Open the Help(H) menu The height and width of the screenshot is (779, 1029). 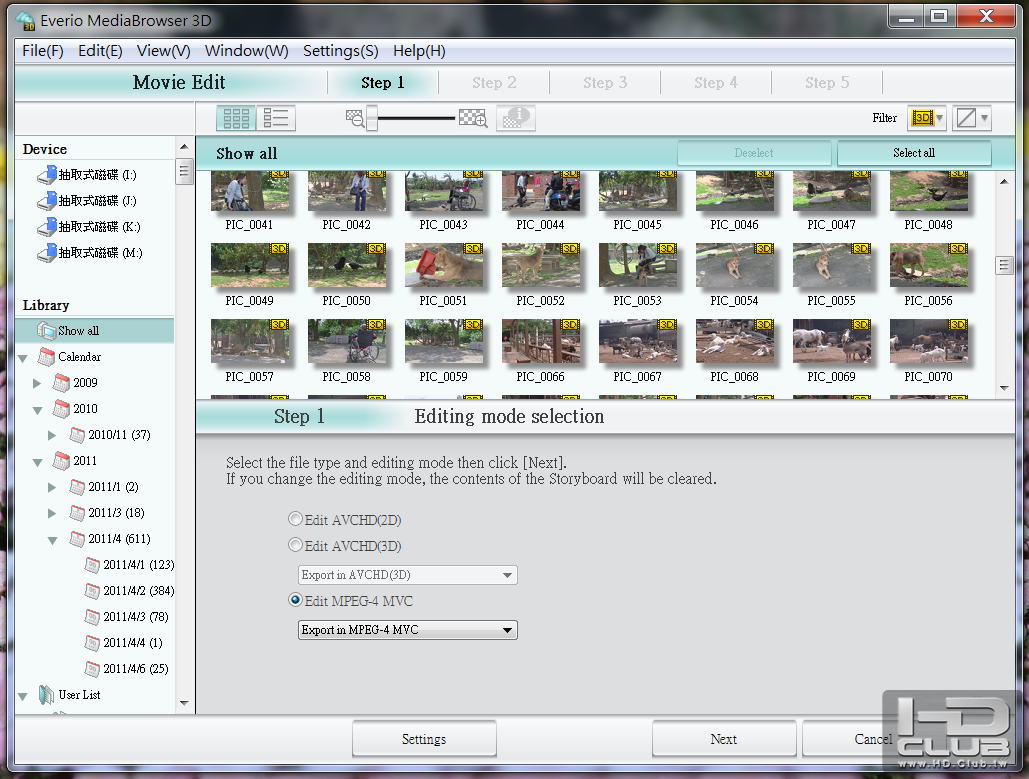click(x=419, y=51)
